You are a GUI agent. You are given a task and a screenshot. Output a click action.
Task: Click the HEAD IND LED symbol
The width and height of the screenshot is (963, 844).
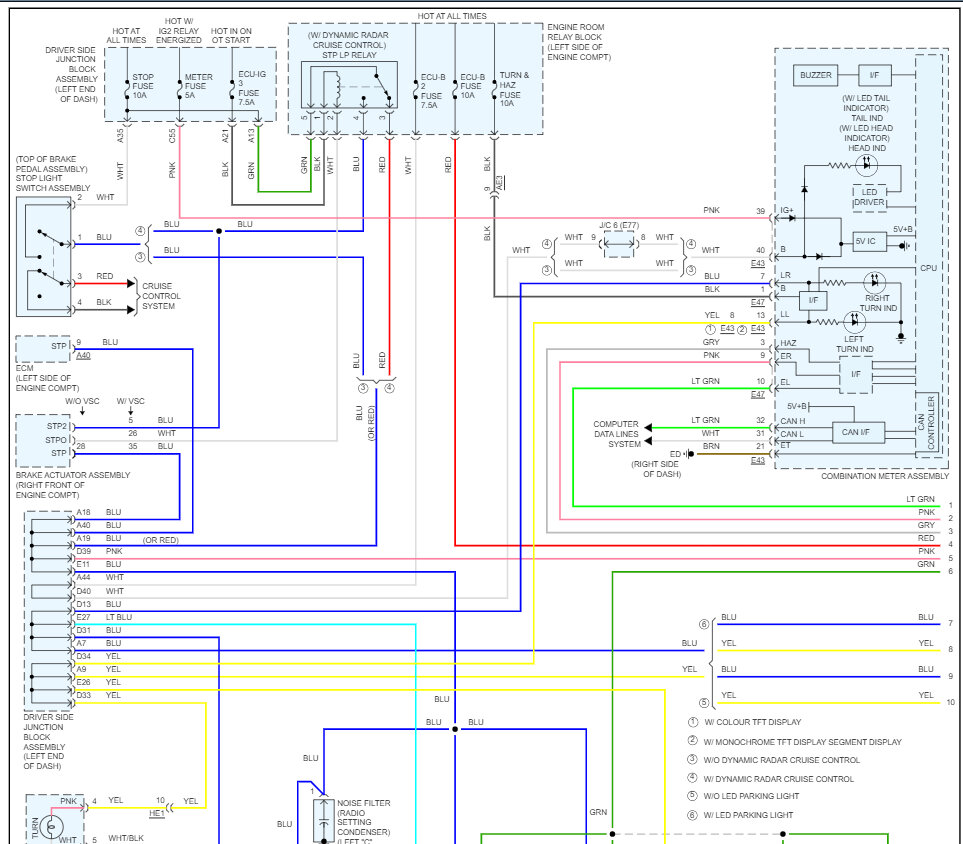[867, 164]
